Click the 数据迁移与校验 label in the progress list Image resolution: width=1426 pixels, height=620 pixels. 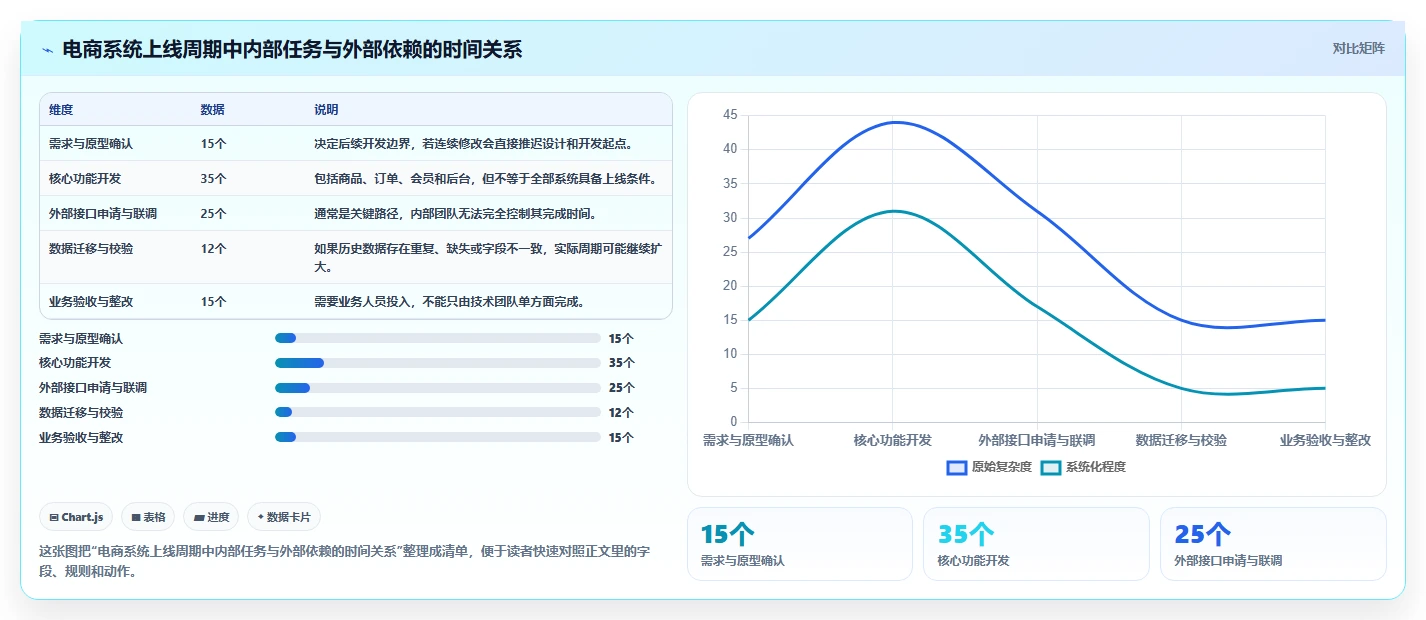[x=81, y=412]
